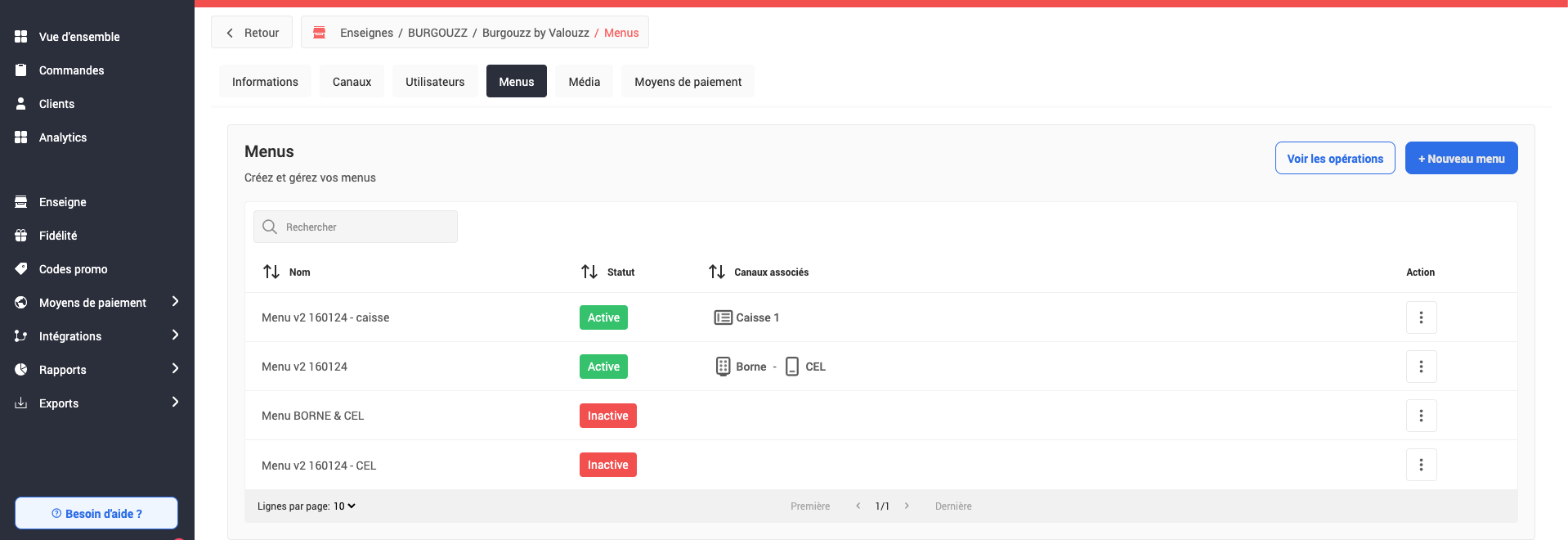Click the Caisse 1 channel icon
The width and height of the screenshot is (1568, 540).
723,317
